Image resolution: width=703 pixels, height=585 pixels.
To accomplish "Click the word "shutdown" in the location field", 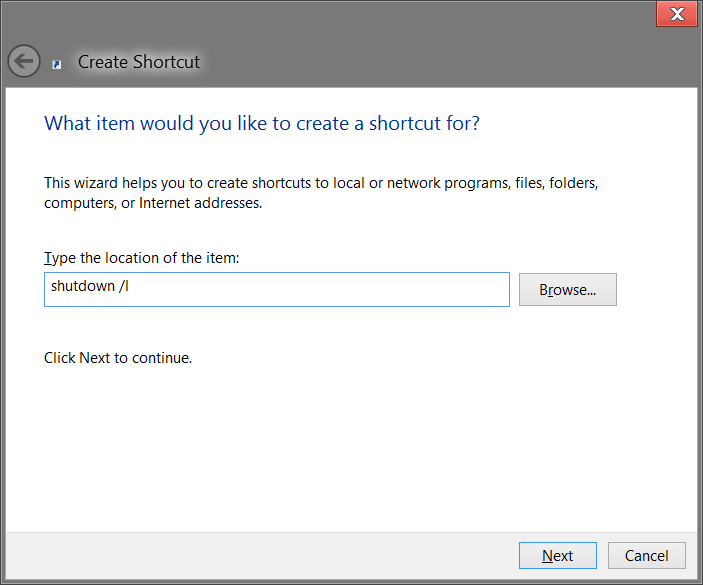I will click(82, 289).
